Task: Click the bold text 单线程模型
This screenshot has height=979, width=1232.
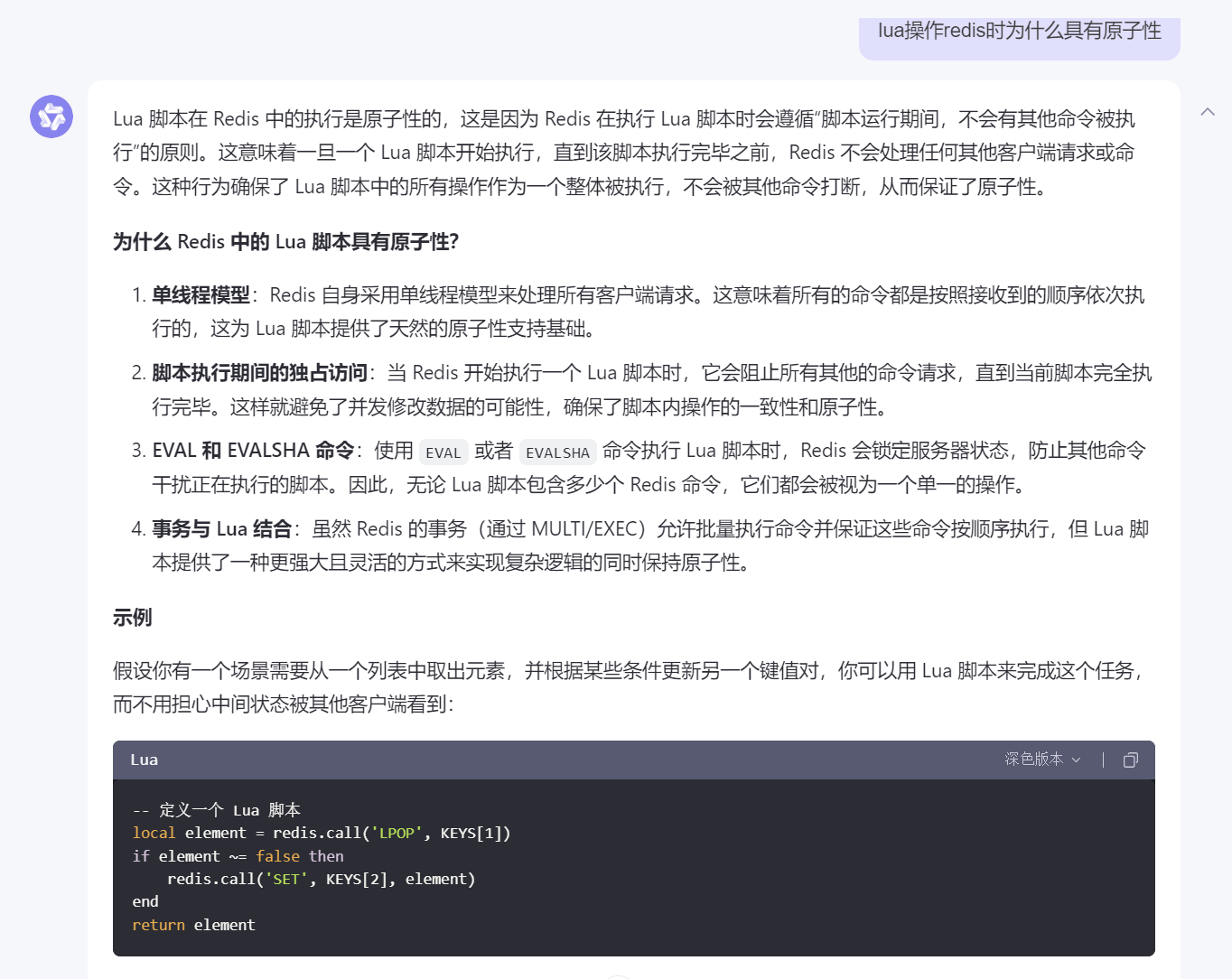Action: point(201,295)
